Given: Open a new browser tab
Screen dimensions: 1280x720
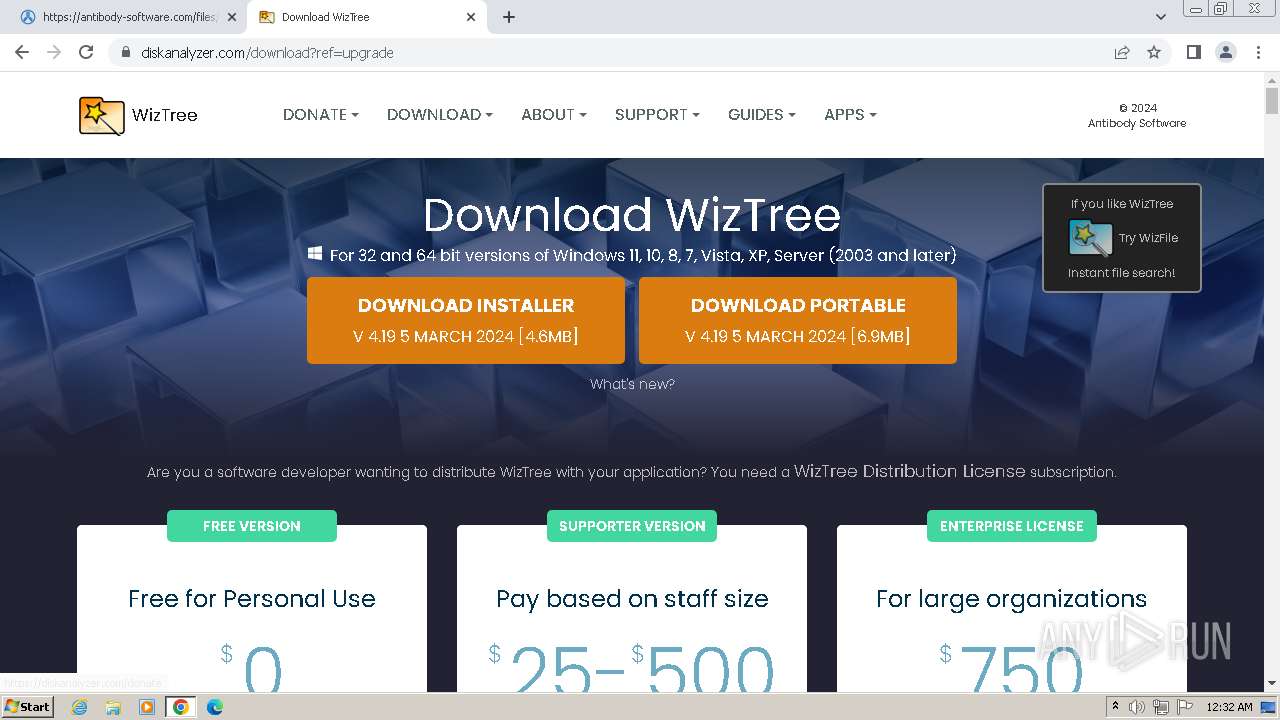Looking at the screenshot, I should click(x=509, y=17).
